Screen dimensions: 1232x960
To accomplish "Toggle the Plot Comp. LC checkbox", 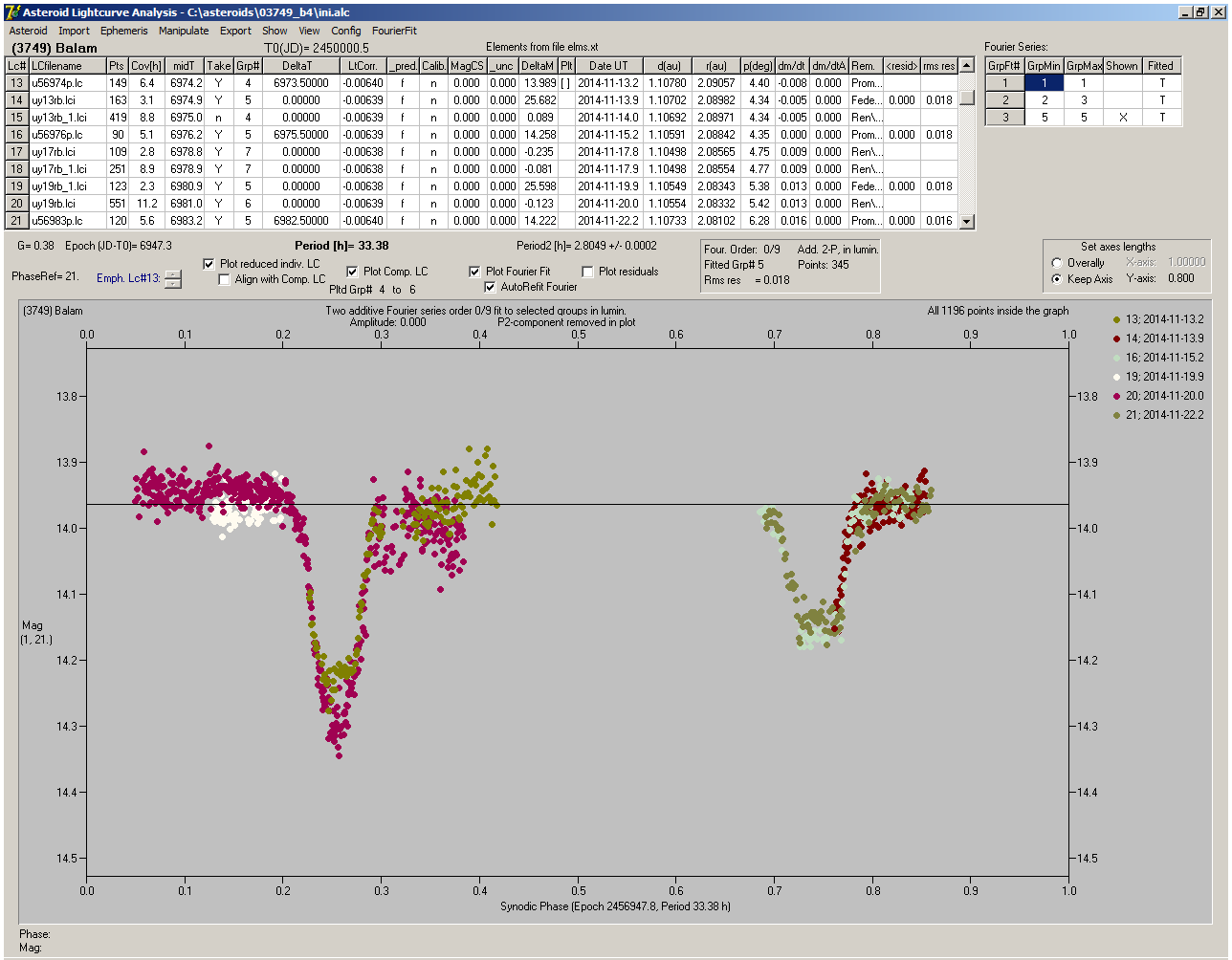I will [352, 272].
